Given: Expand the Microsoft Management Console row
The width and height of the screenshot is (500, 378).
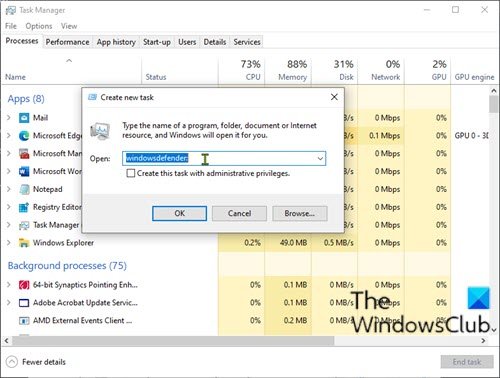Looking at the screenshot, I should click(9, 154).
